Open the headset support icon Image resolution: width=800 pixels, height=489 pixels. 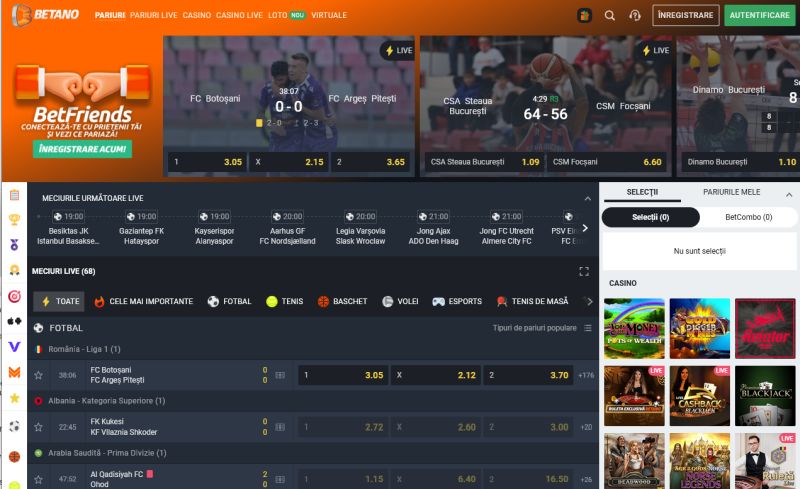635,15
